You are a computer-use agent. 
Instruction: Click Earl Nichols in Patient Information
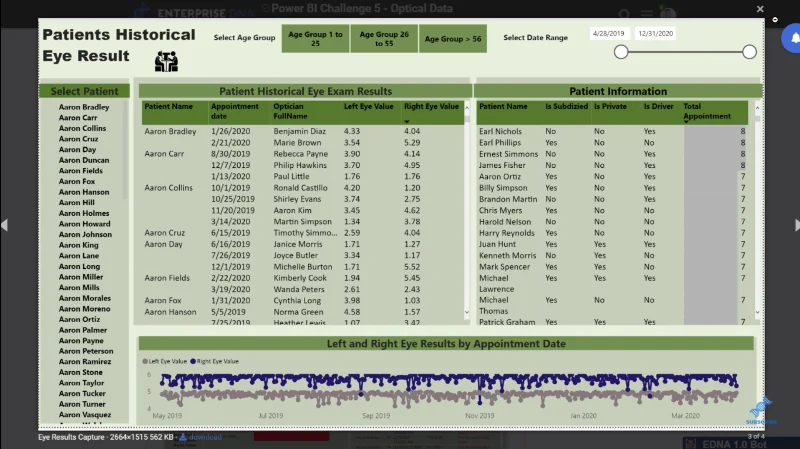pos(501,132)
